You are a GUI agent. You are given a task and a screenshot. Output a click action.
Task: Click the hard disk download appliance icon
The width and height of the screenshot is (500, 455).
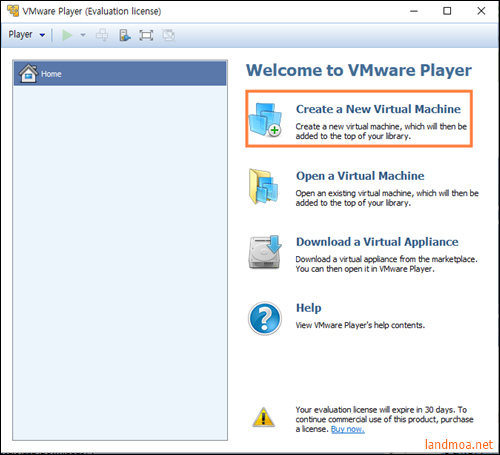pos(265,252)
